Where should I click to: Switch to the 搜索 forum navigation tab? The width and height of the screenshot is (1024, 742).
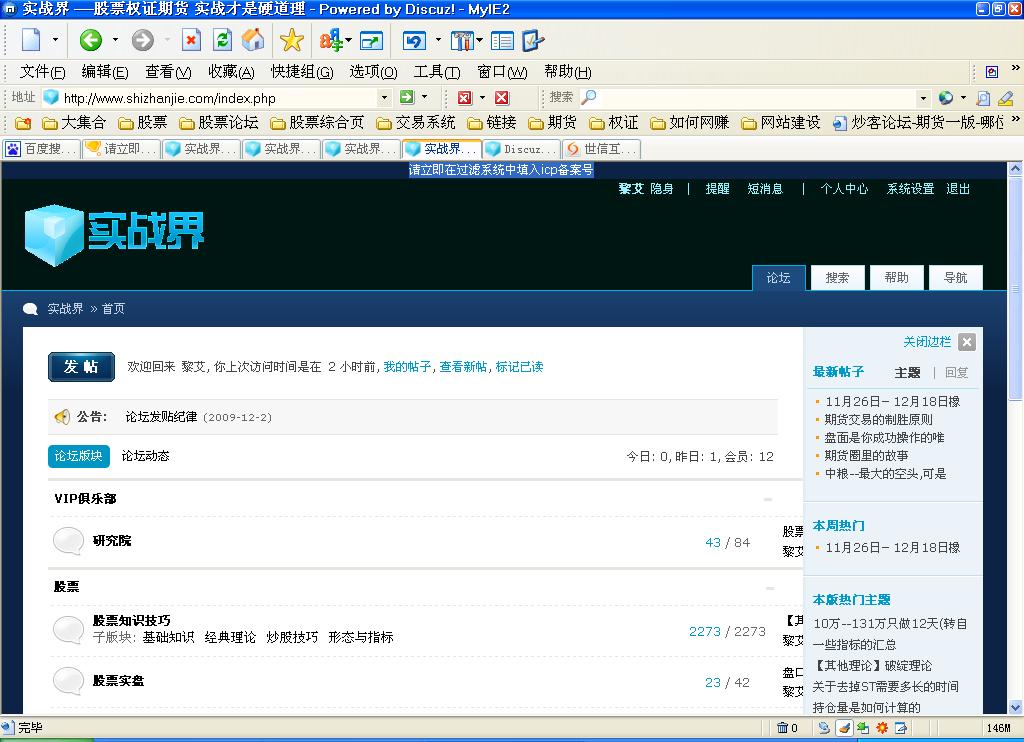[837, 278]
